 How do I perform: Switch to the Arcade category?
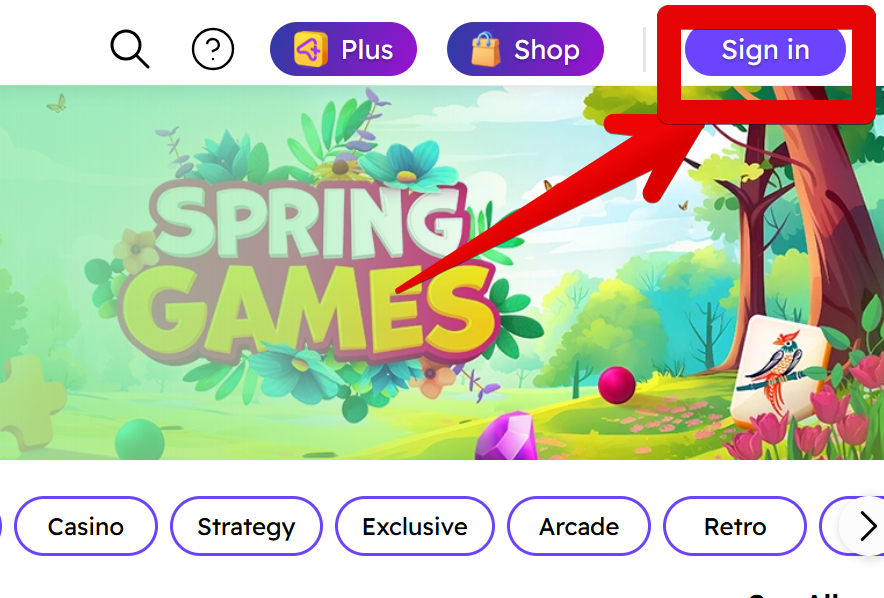tap(579, 526)
